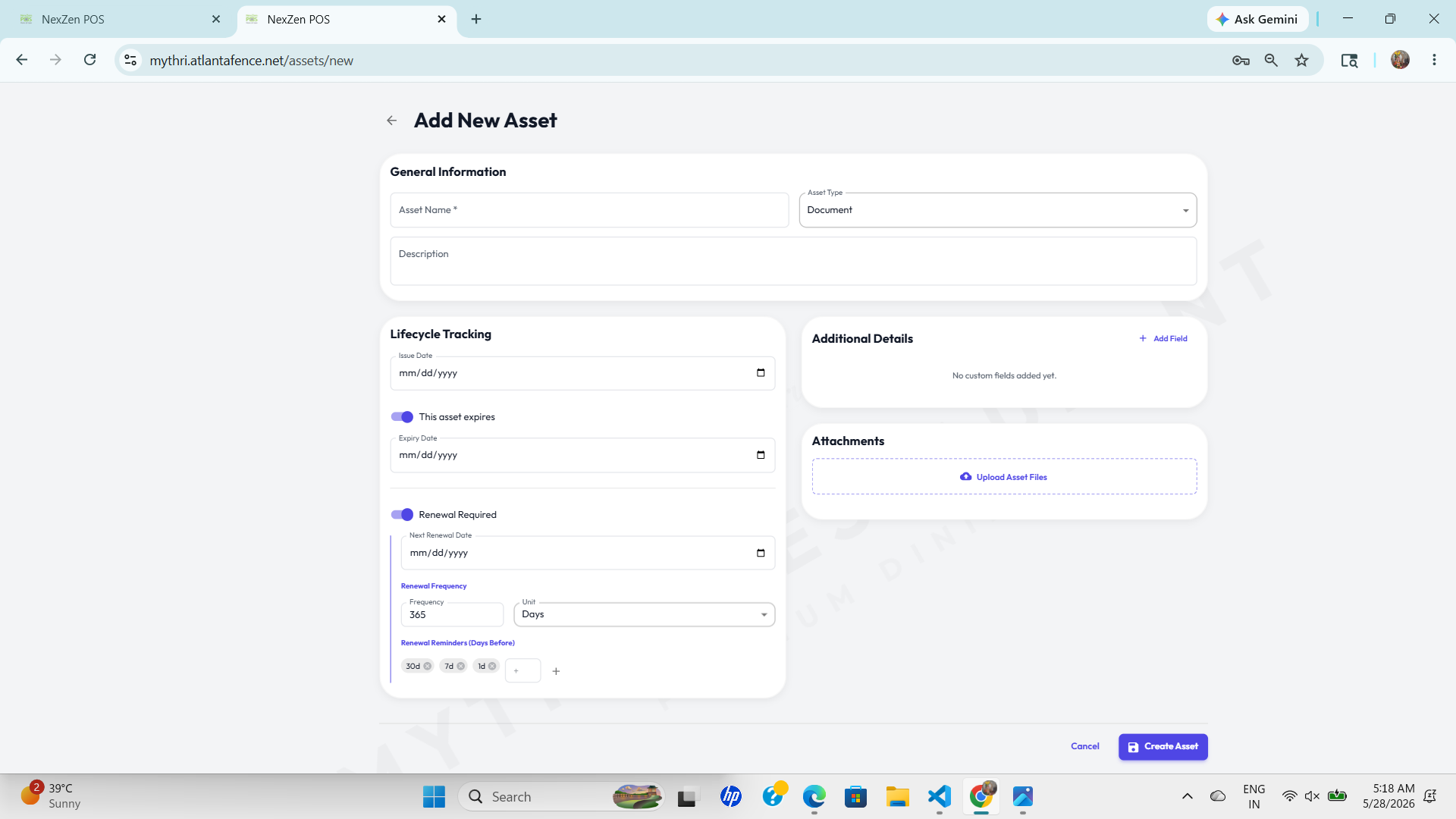Focus the Asset Name field

[589, 210]
